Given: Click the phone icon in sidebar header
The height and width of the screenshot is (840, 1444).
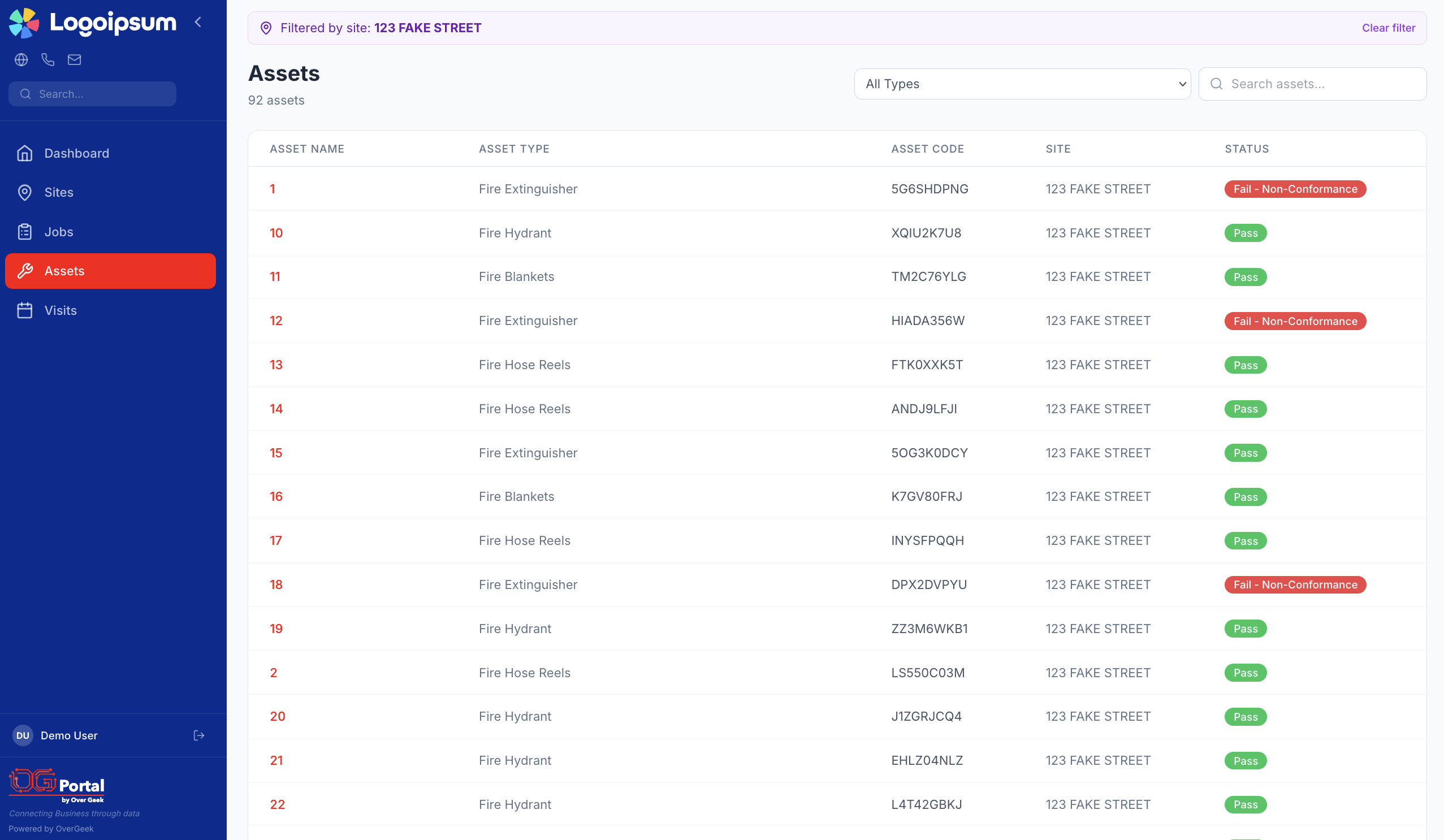Looking at the screenshot, I should tap(47, 59).
